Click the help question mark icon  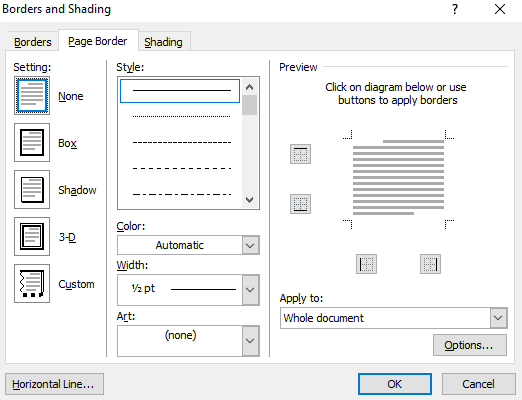pyautogui.click(x=455, y=9)
